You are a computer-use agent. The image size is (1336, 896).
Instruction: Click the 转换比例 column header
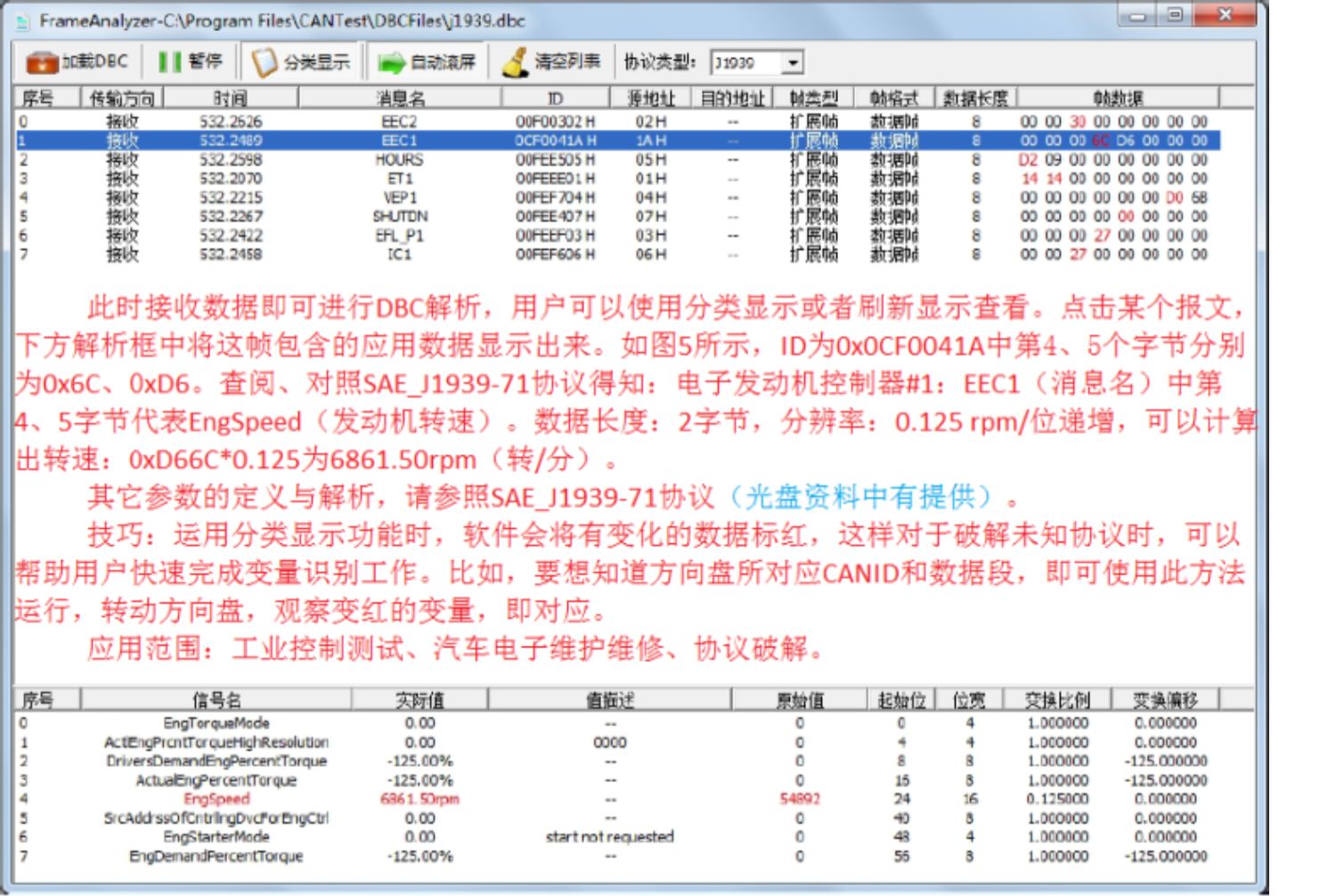coord(1057,700)
